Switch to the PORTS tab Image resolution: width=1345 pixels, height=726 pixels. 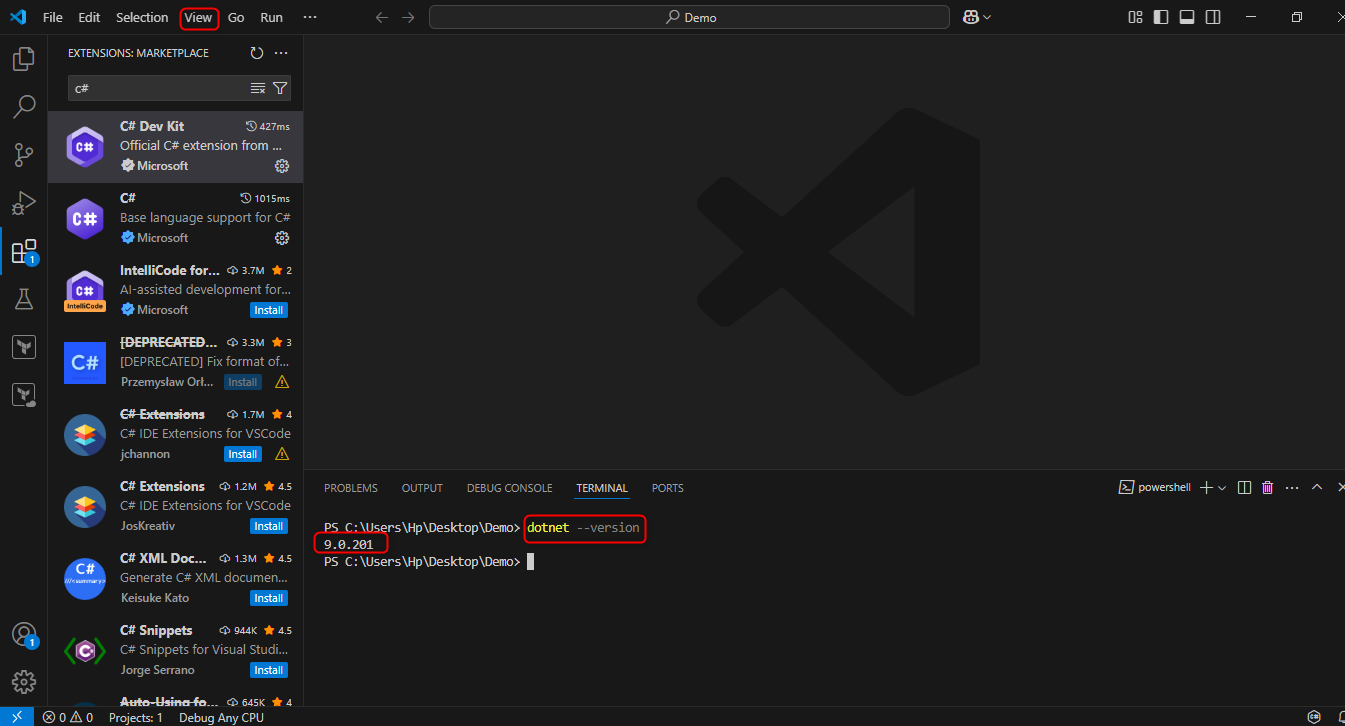(x=668, y=488)
